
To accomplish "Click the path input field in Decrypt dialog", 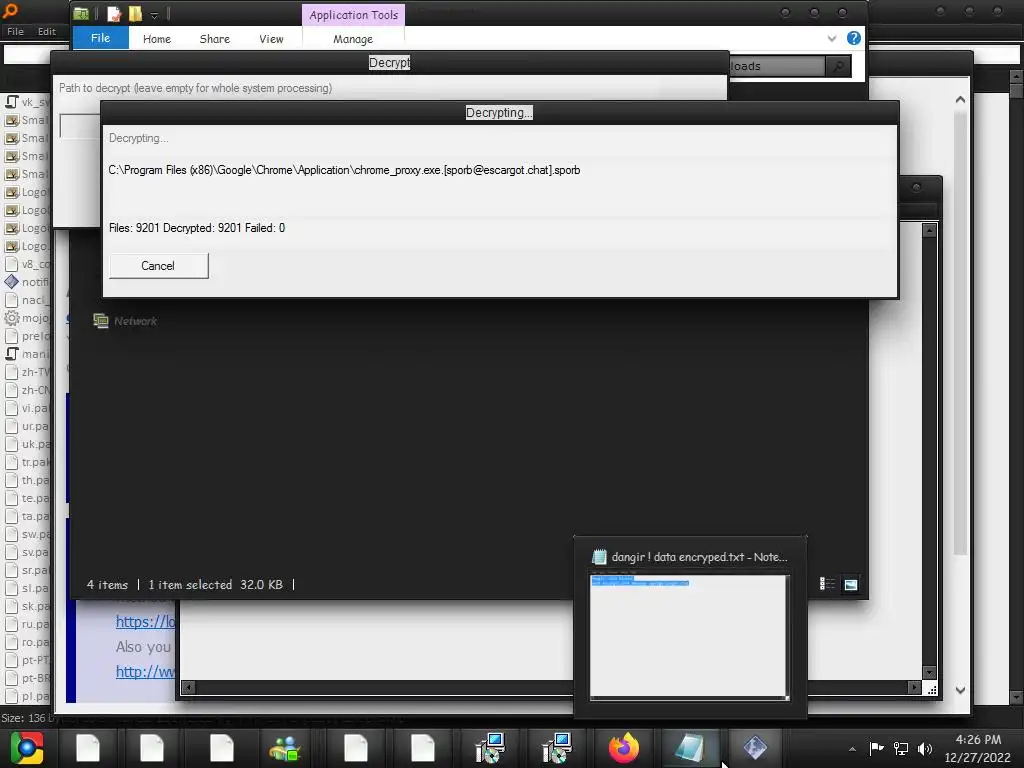I will [x=80, y=125].
